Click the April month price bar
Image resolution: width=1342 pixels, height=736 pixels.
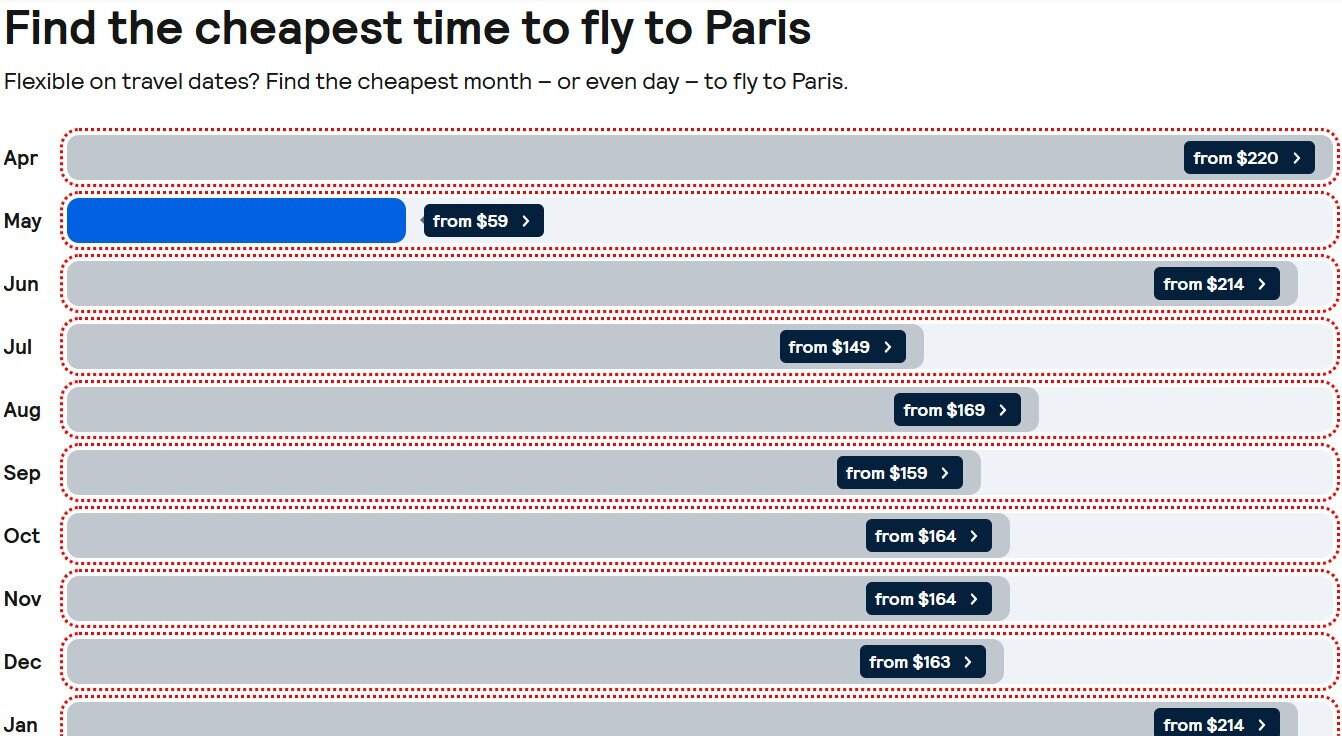tap(600, 157)
